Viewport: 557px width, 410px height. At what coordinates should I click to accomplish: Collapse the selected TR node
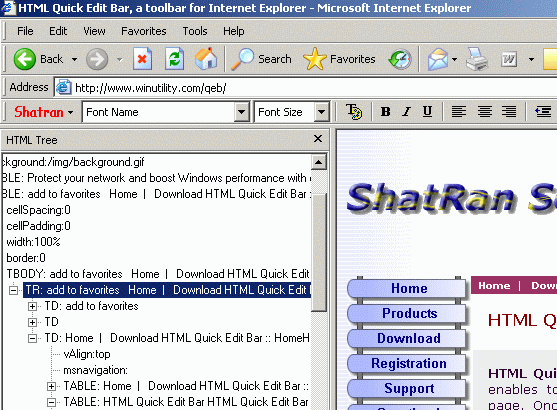pos(13,290)
